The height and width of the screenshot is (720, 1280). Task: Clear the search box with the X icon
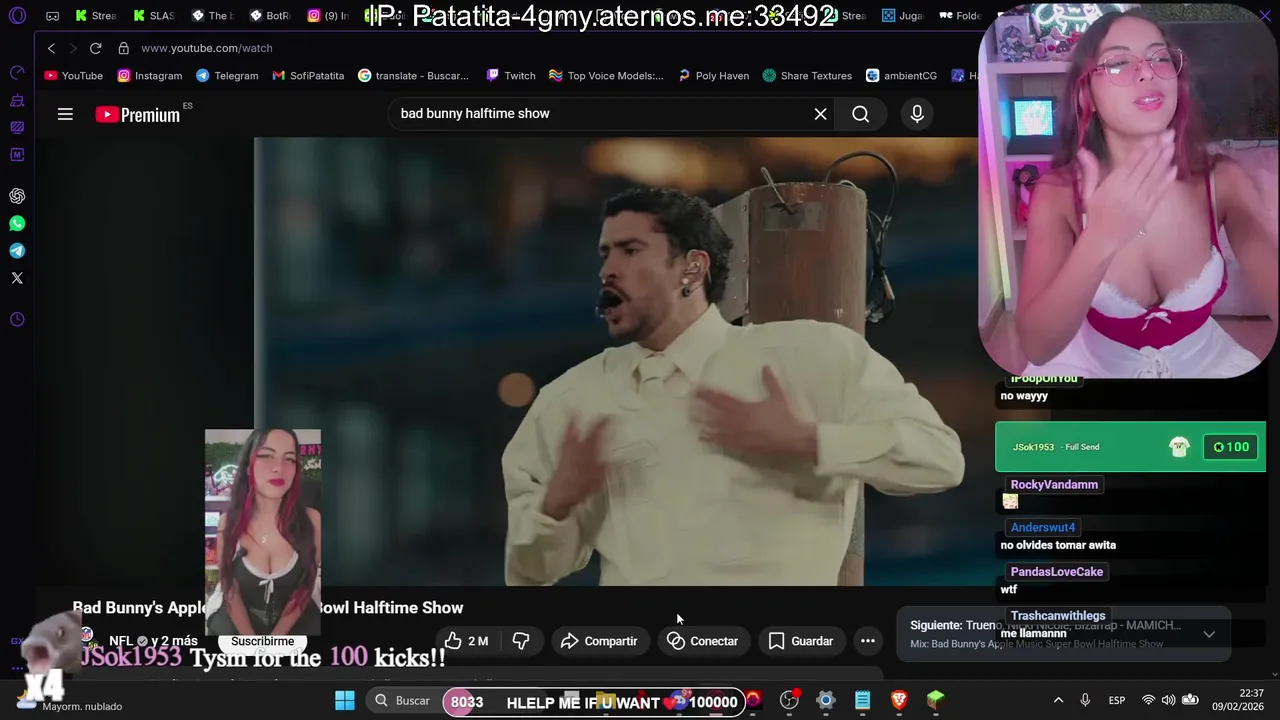(x=820, y=114)
